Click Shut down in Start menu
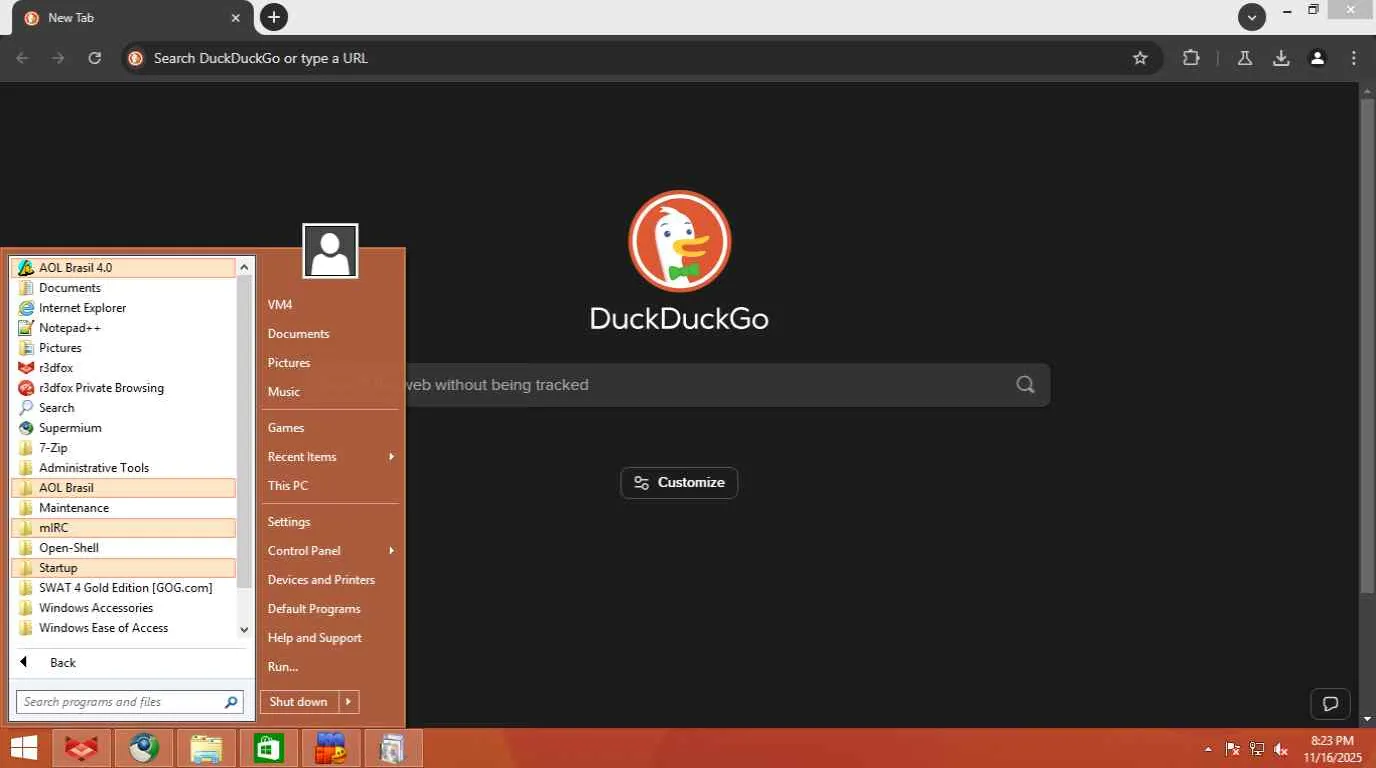 point(298,702)
